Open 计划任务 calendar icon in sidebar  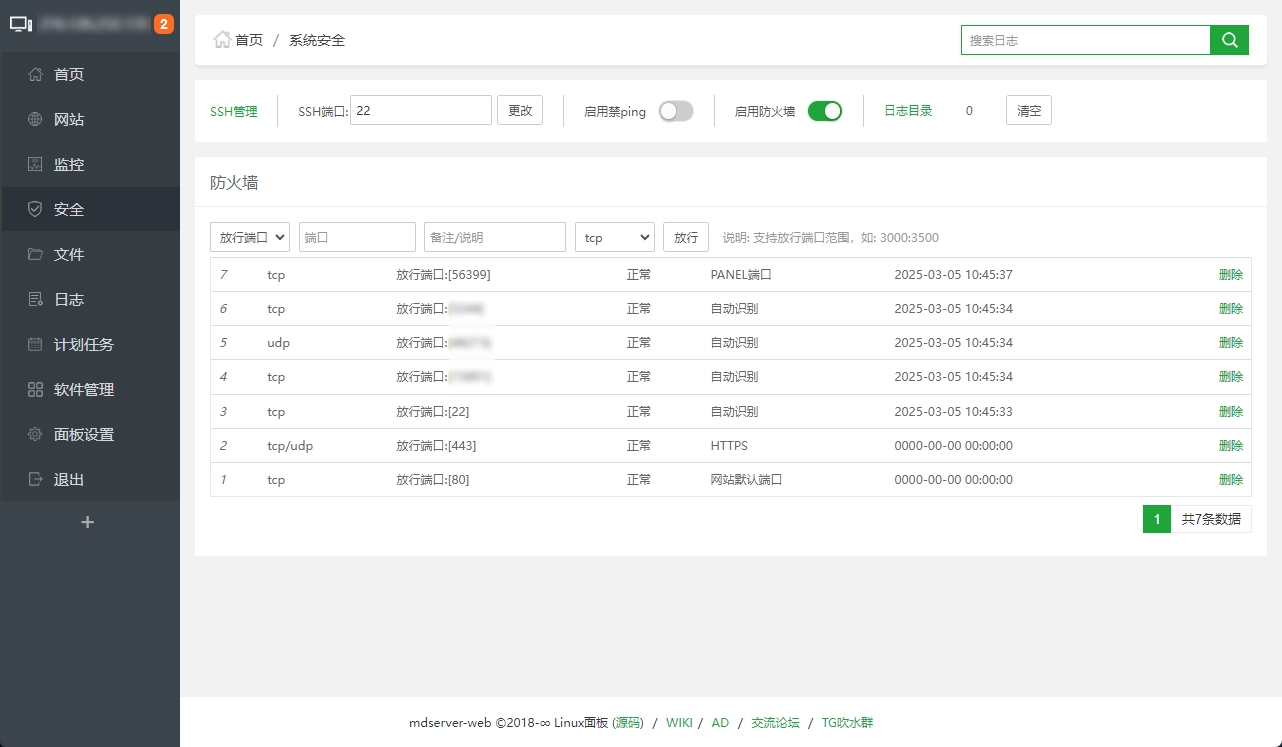[x=35, y=344]
